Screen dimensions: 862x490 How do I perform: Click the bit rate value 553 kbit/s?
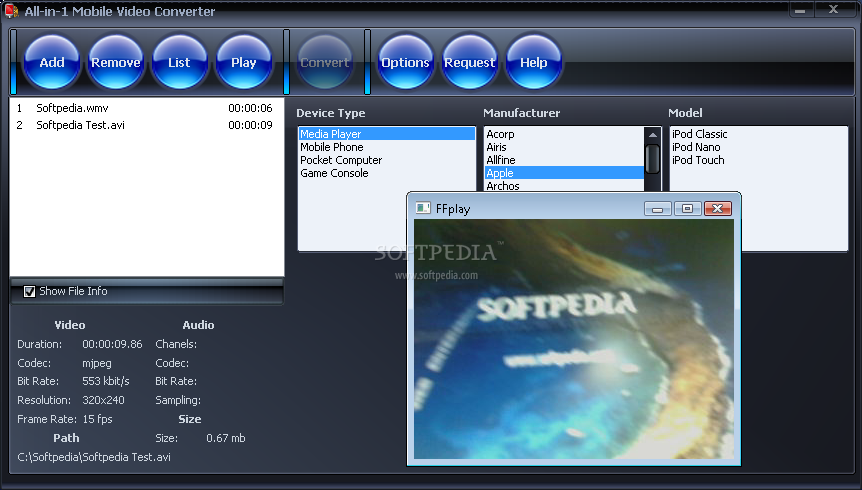(x=106, y=381)
